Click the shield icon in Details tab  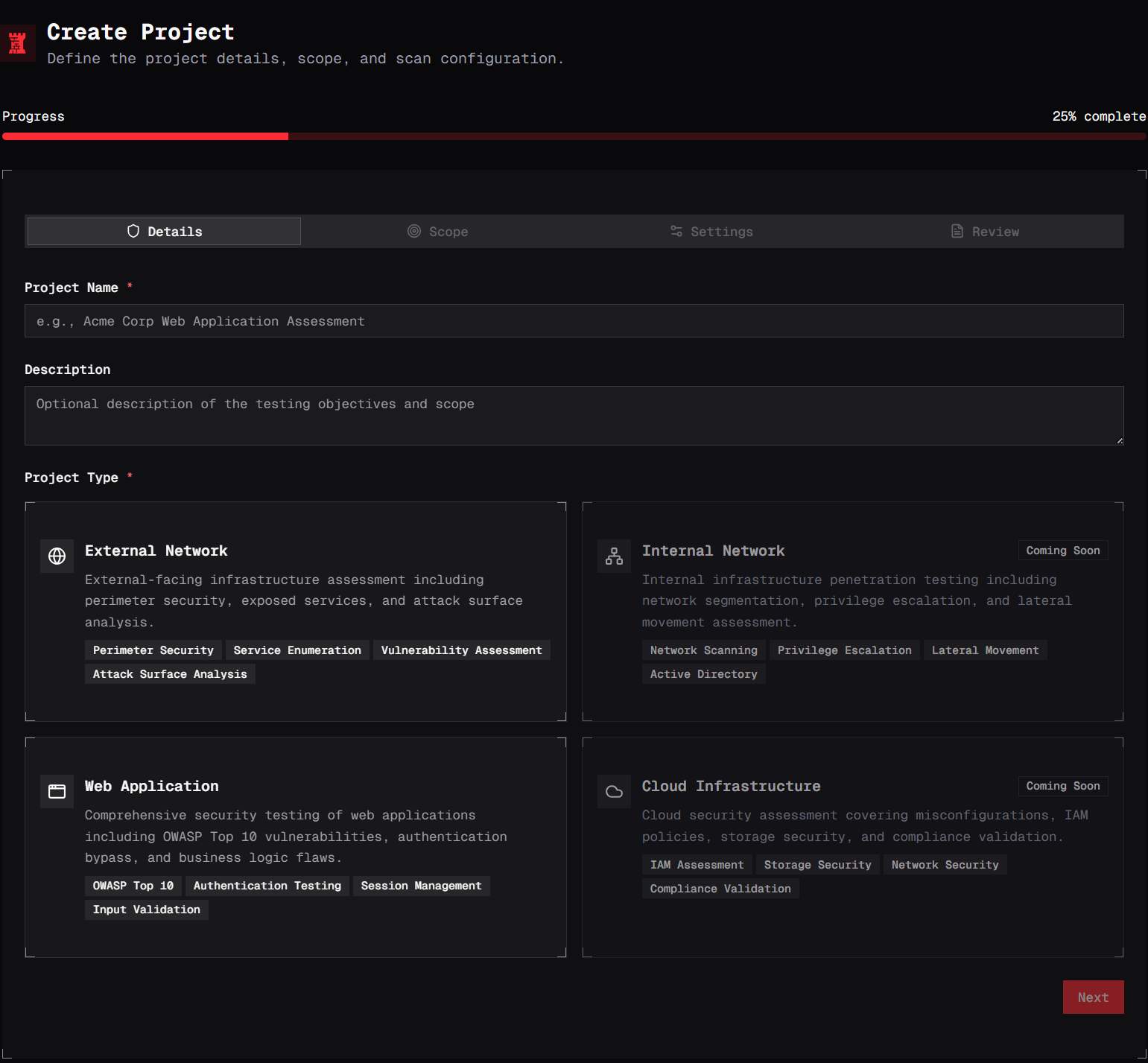click(x=133, y=232)
